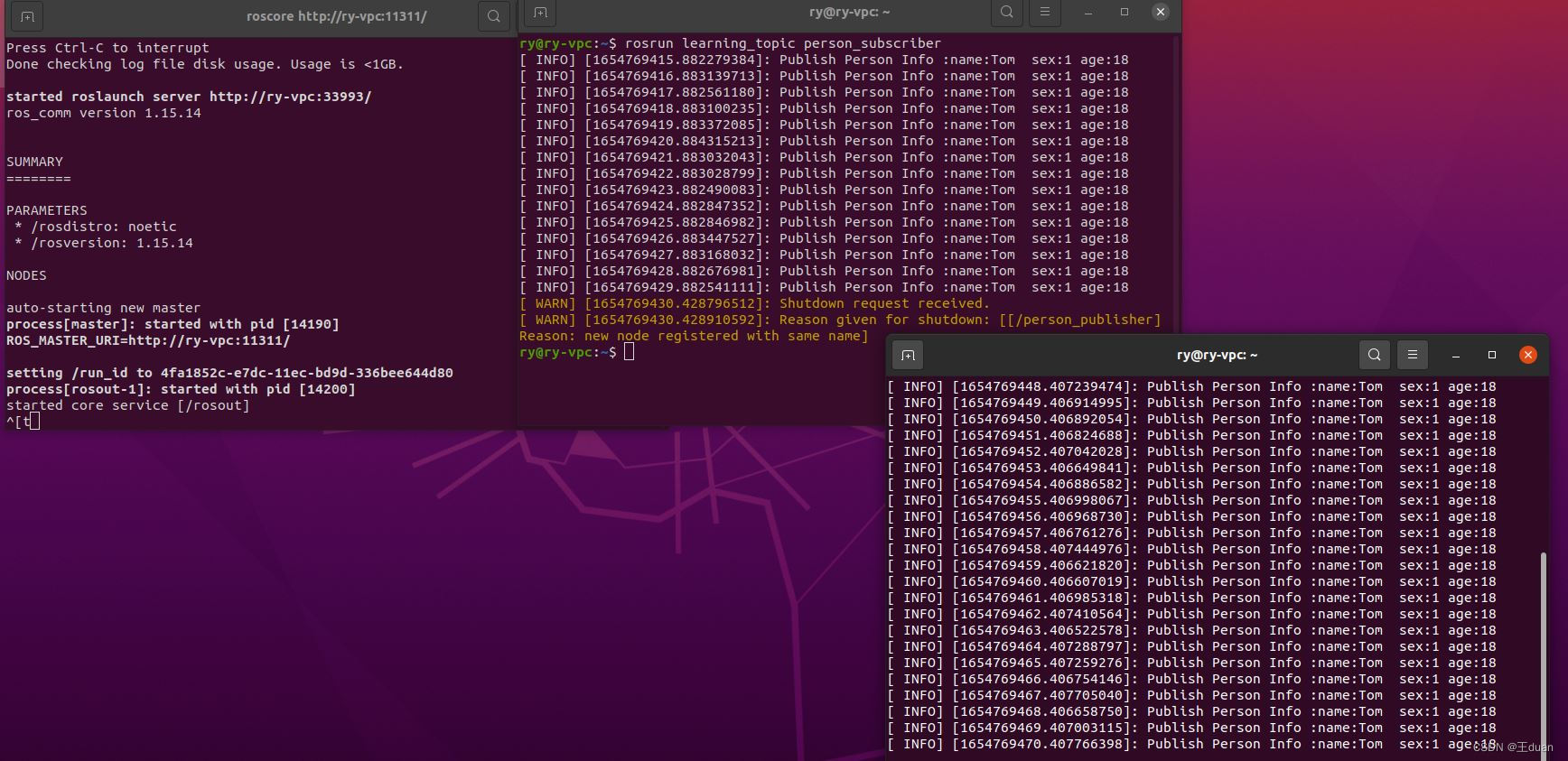Click the empty prompt in middle terminal
The height and width of the screenshot is (761, 1568).
576,352
